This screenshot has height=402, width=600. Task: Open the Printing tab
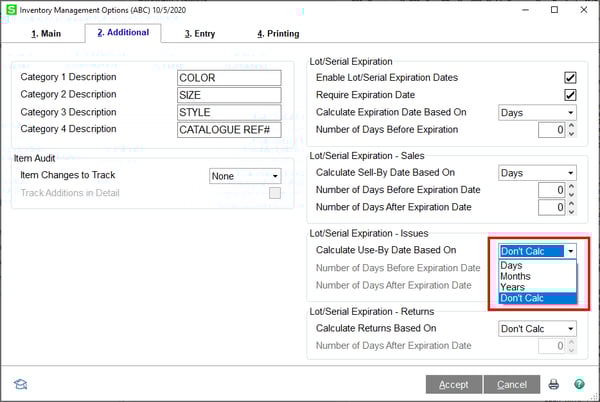click(277, 34)
